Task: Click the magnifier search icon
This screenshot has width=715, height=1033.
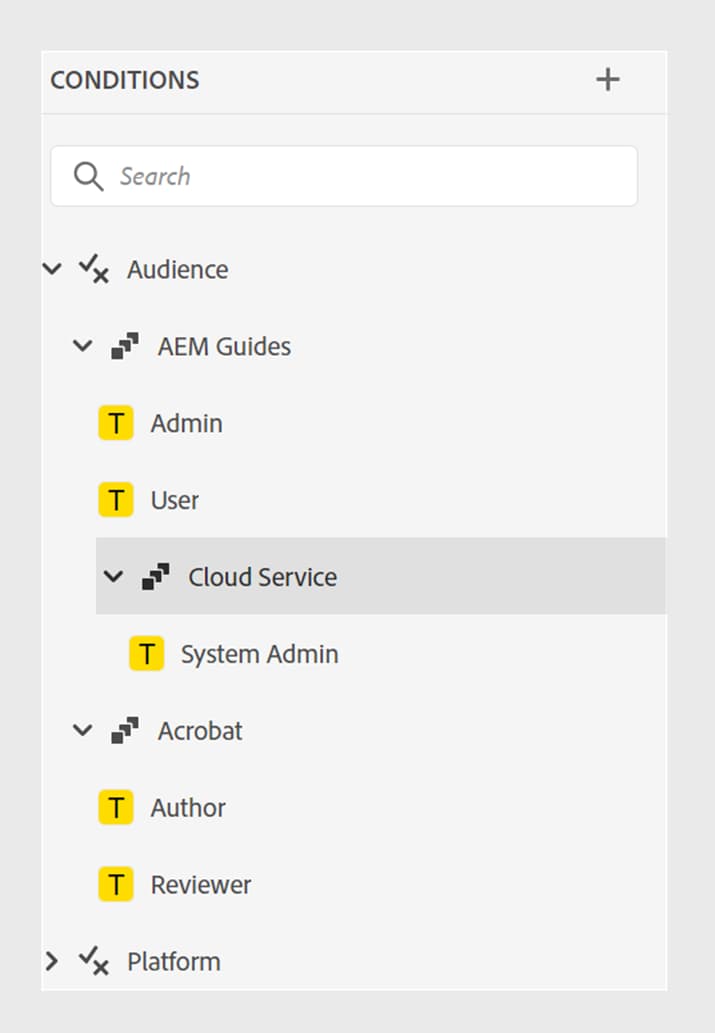Action: pyautogui.click(x=89, y=177)
